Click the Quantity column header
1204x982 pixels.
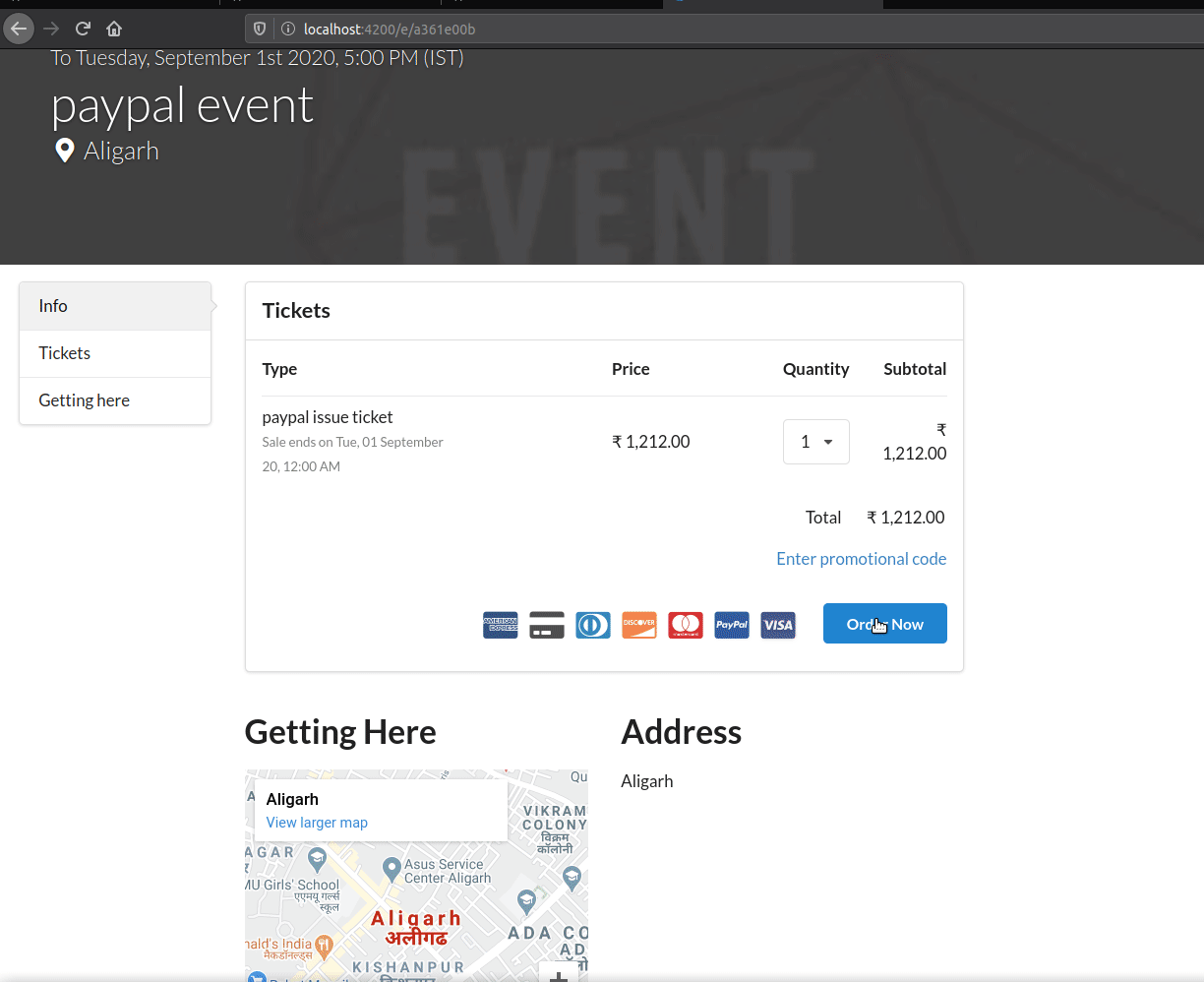[x=815, y=369]
